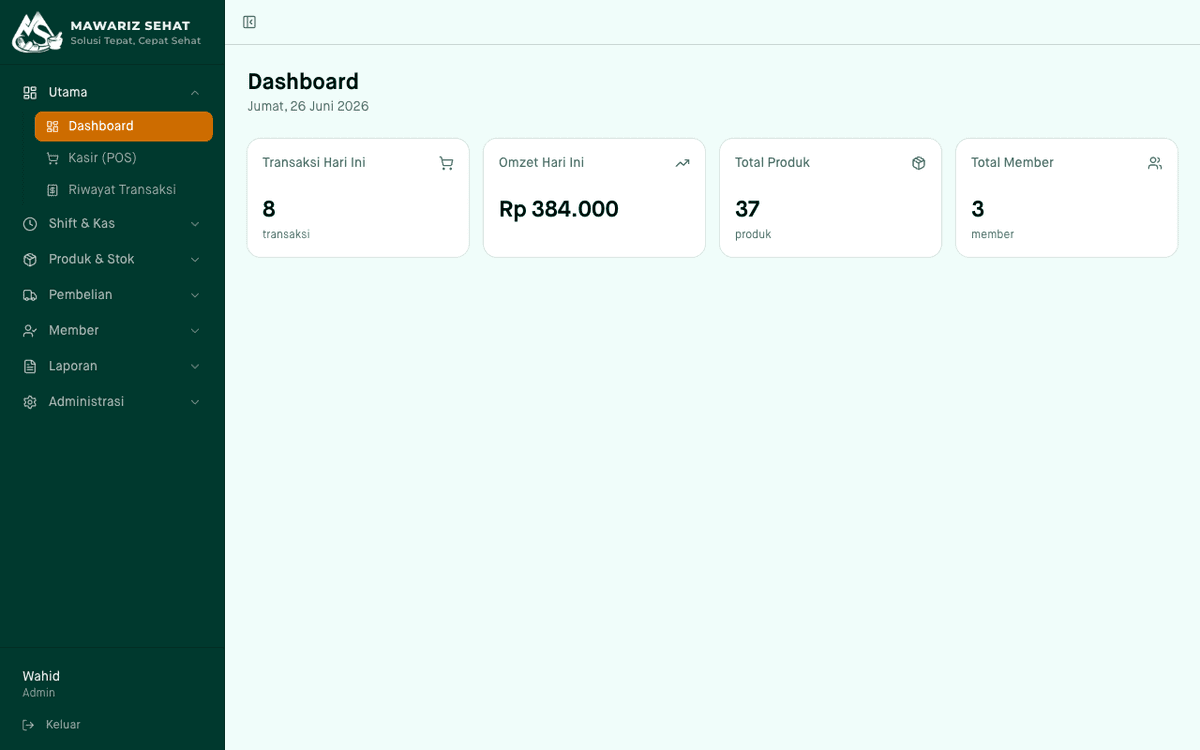Toggle the sidebar collapse icon
The height and width of the screenshot is (750, 1200).
coord(250,22)
